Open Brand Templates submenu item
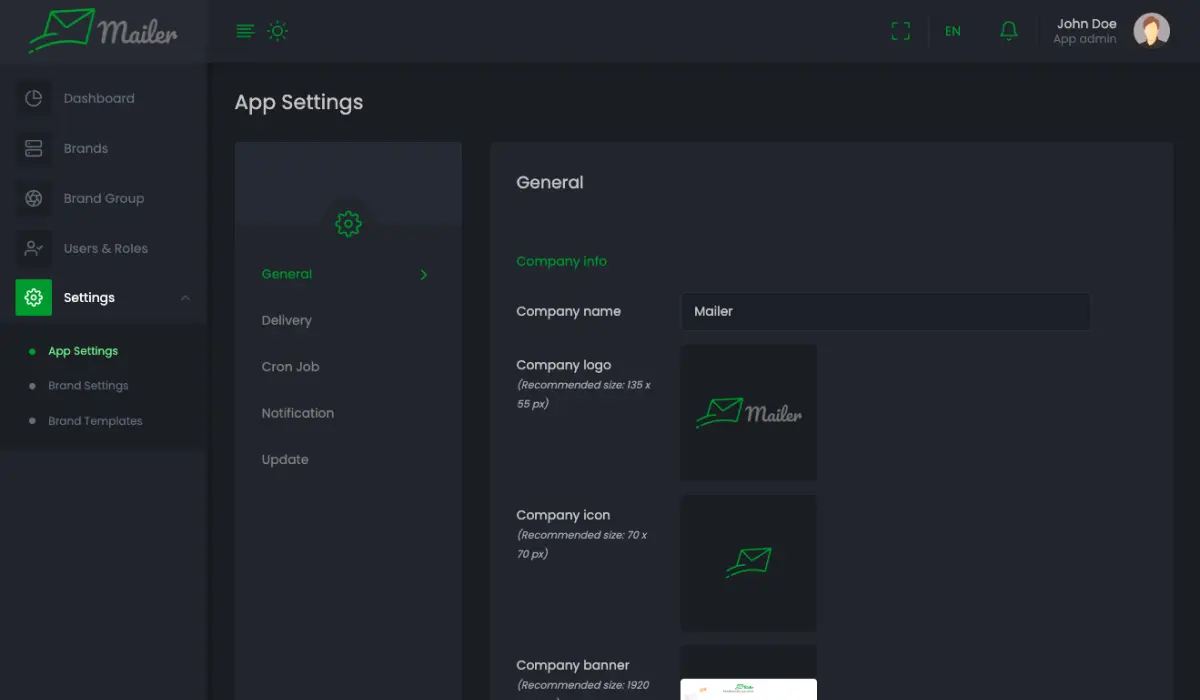The height and width of the screenshot is (700, 1200). tap(95, 421)
